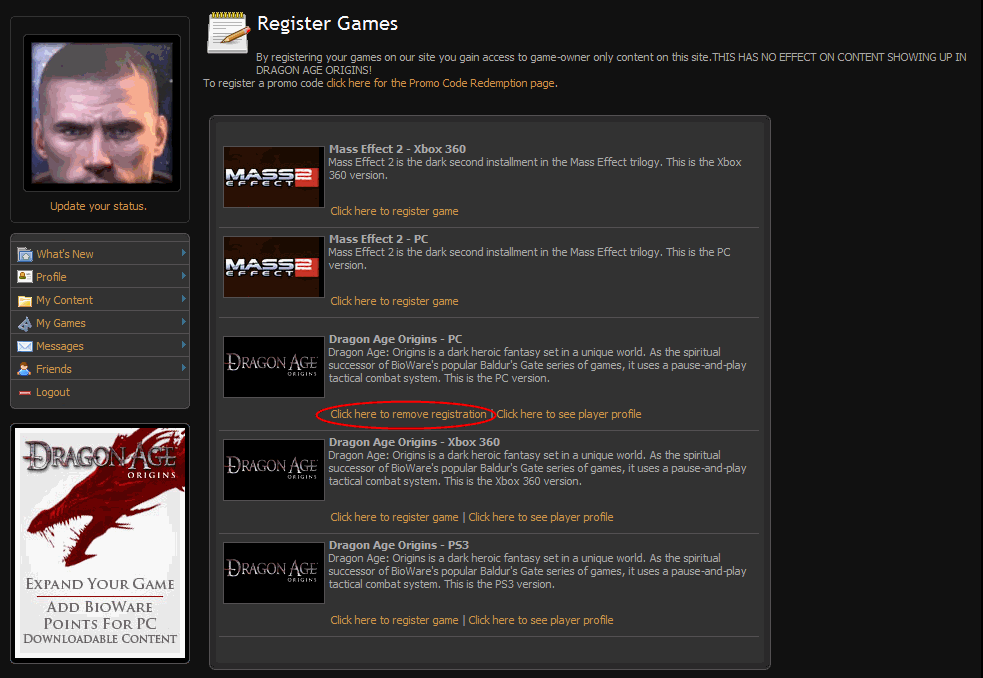Expand the Friends menu arrow
The image size is (983, 678).
click(x=184, y=368)
